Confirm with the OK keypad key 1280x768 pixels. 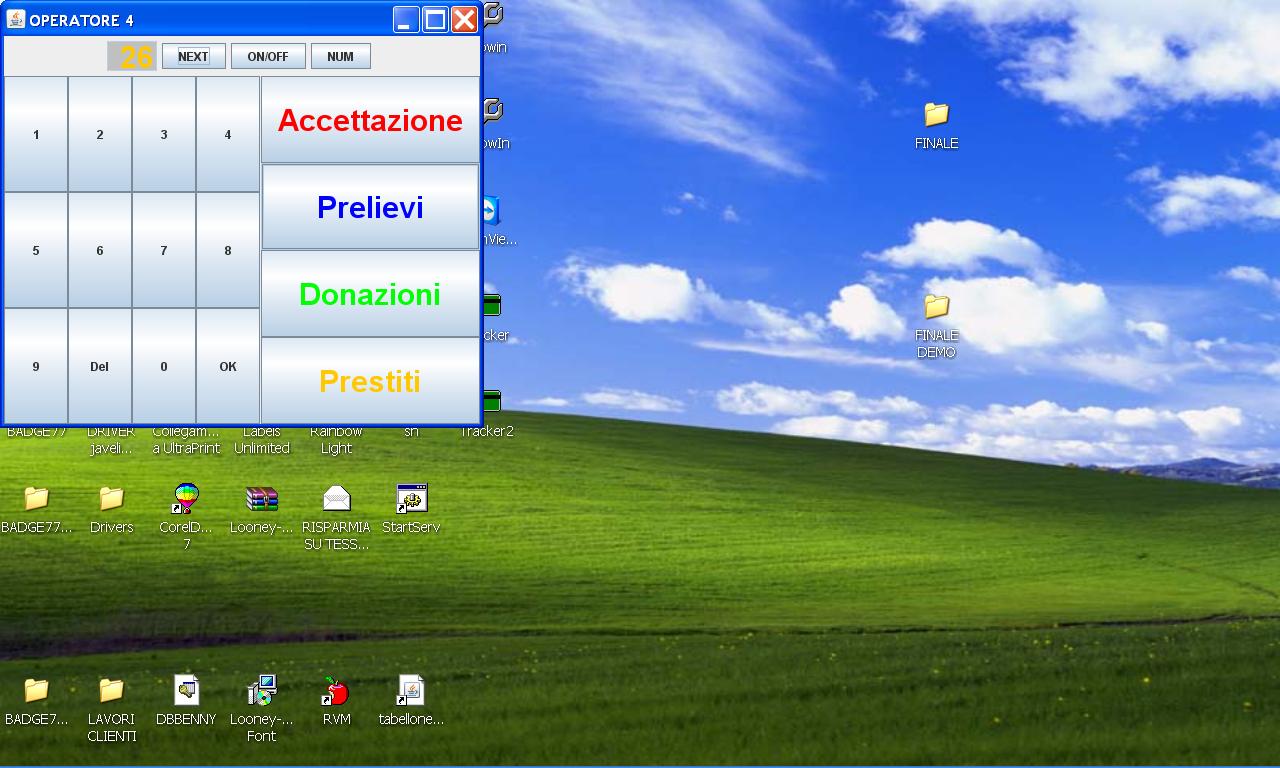point(228,366)
